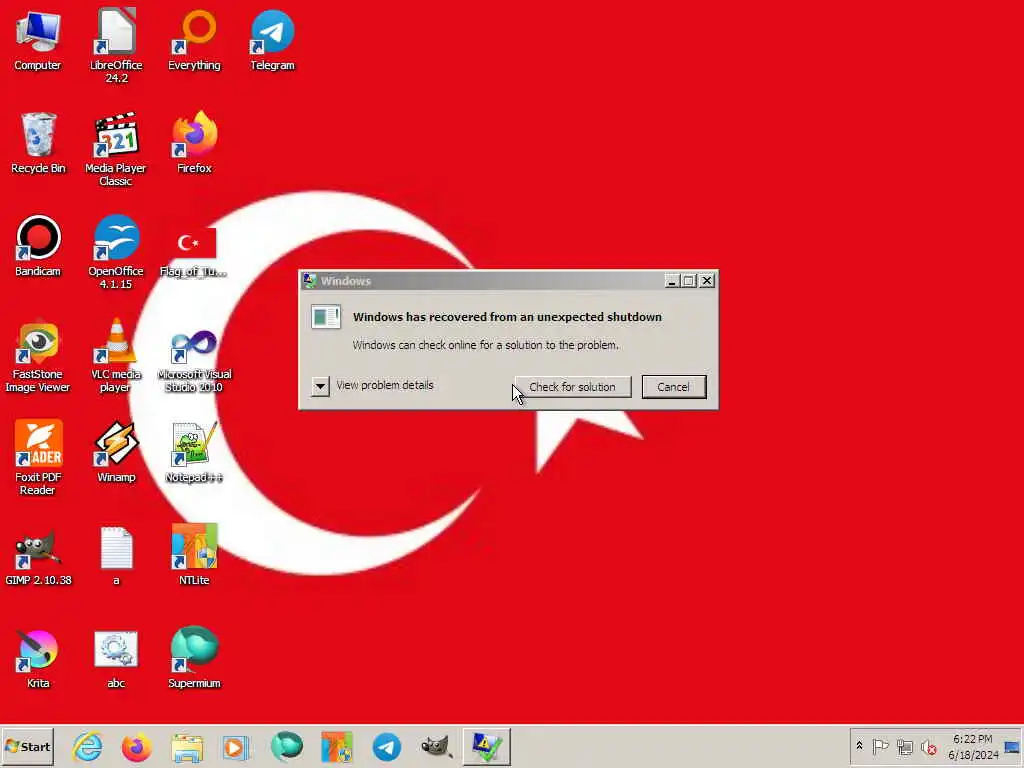The width and height of the screenshot is (1024, 768).
Task: Minimize the Windows recovery dialog
Action: (x=671, y=281)
